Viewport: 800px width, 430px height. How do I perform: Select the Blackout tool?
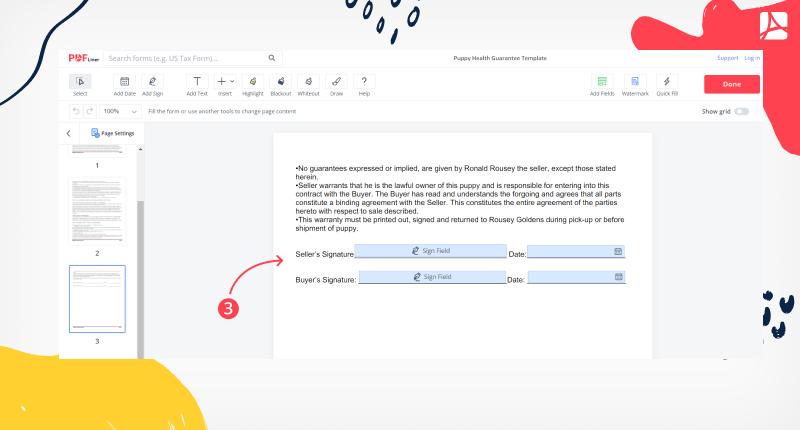click(x=281, y=84)
